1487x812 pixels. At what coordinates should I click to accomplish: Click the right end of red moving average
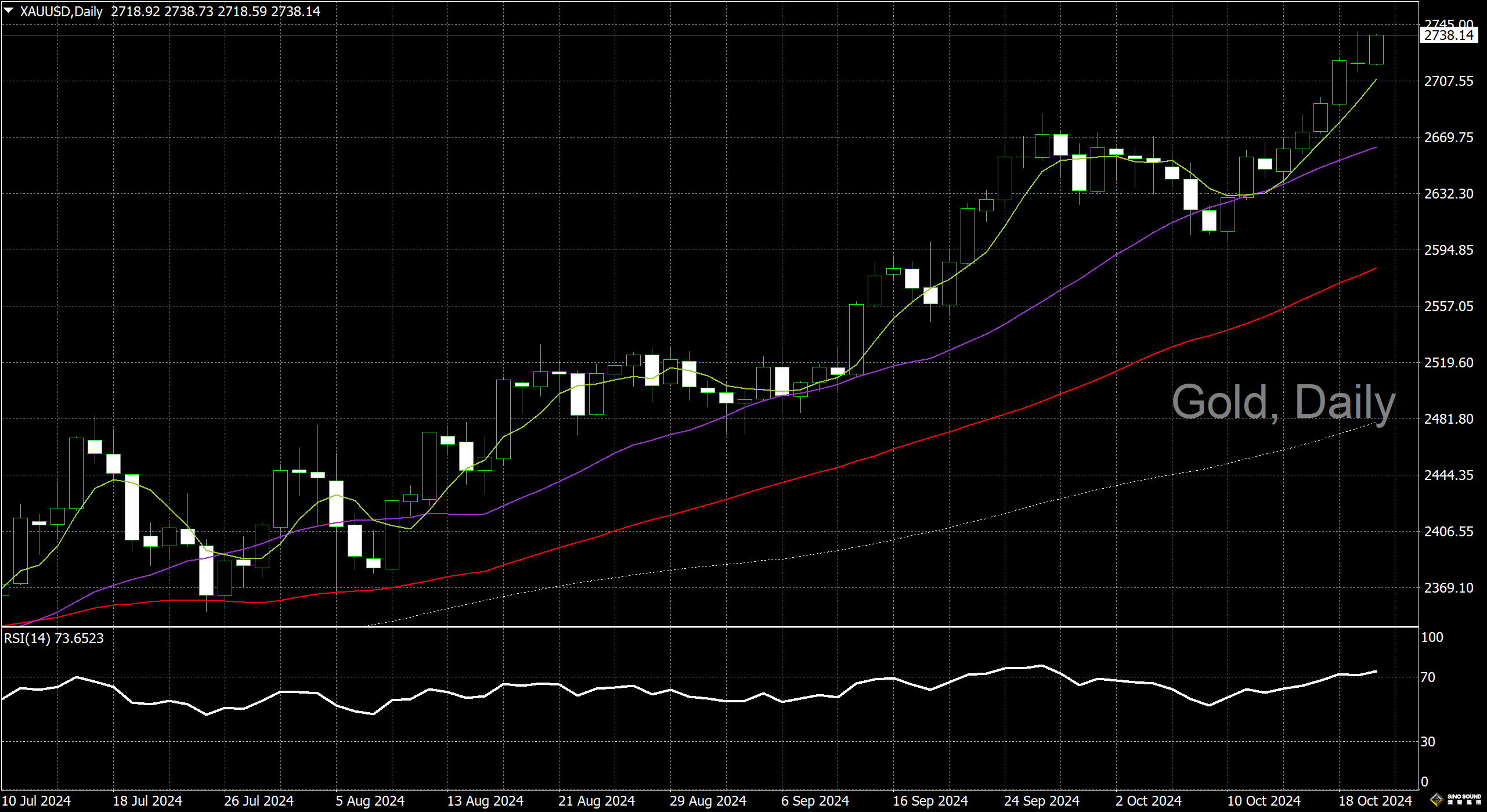[1375, 269]
